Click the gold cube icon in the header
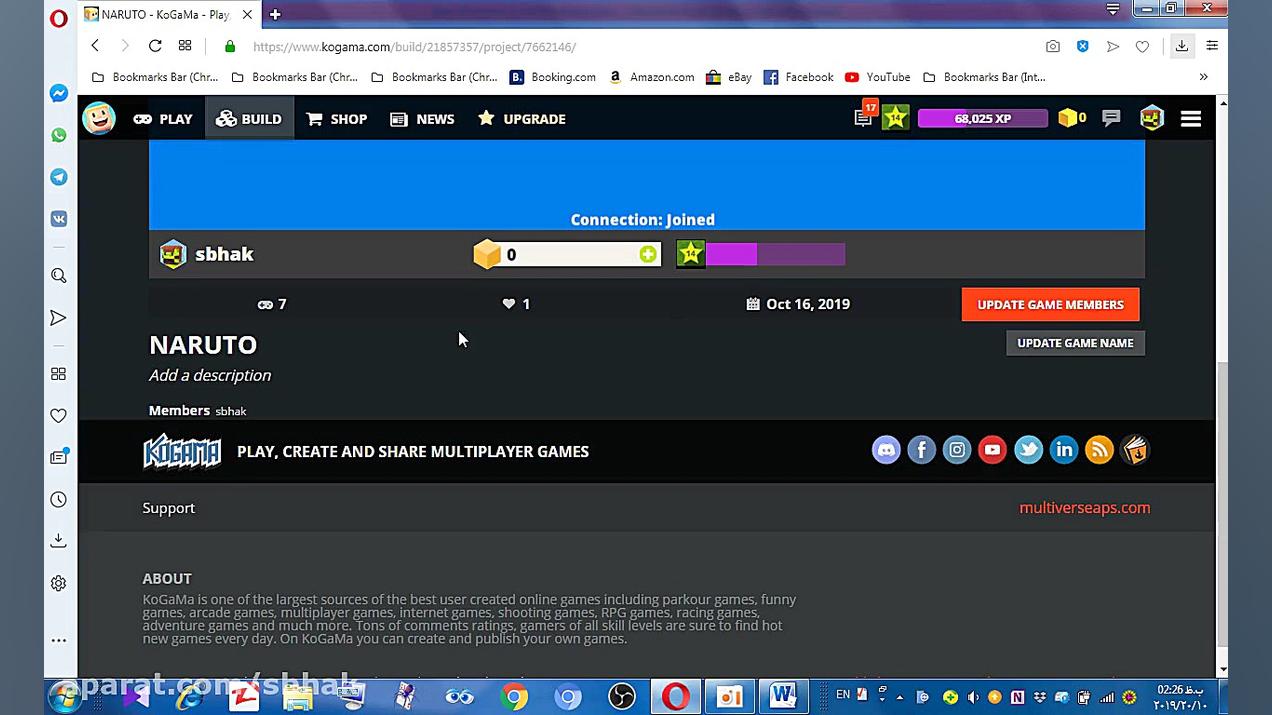 tap(1067, 118)
